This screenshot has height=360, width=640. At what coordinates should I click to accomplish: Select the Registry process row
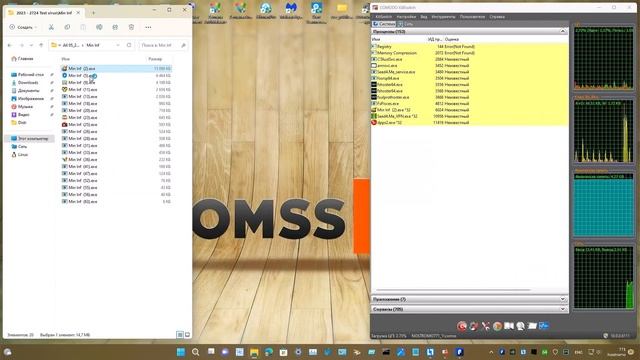coord(469,47)
